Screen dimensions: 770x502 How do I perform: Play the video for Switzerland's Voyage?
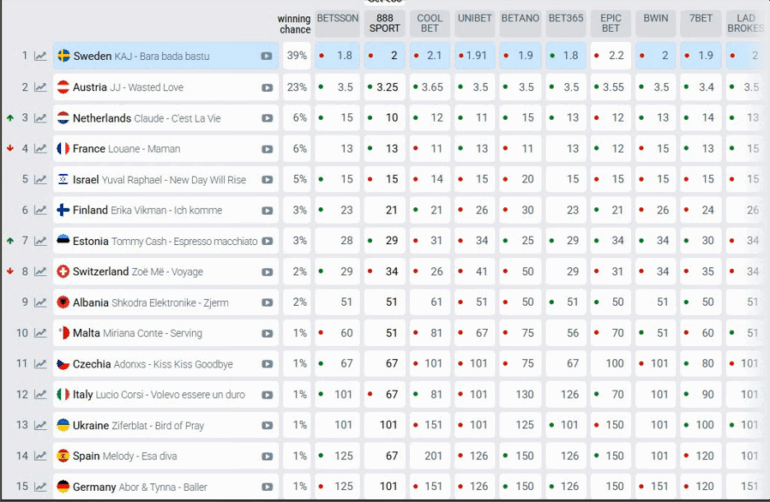267,272
